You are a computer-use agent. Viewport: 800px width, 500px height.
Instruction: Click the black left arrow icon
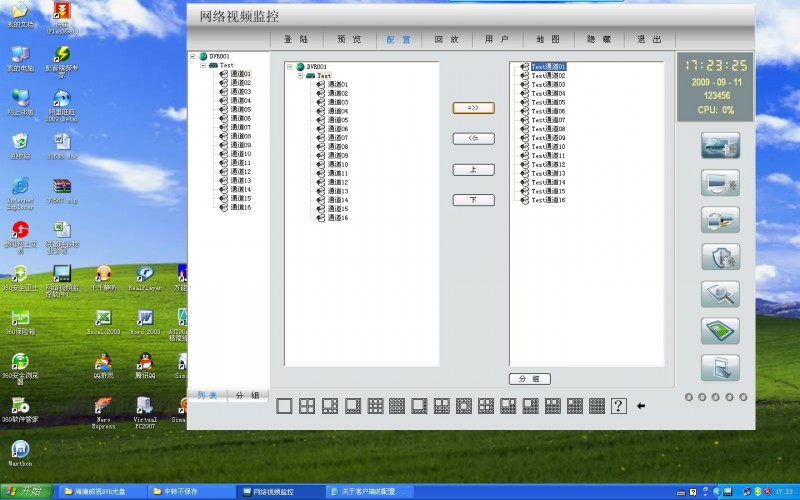pos(641,406)
